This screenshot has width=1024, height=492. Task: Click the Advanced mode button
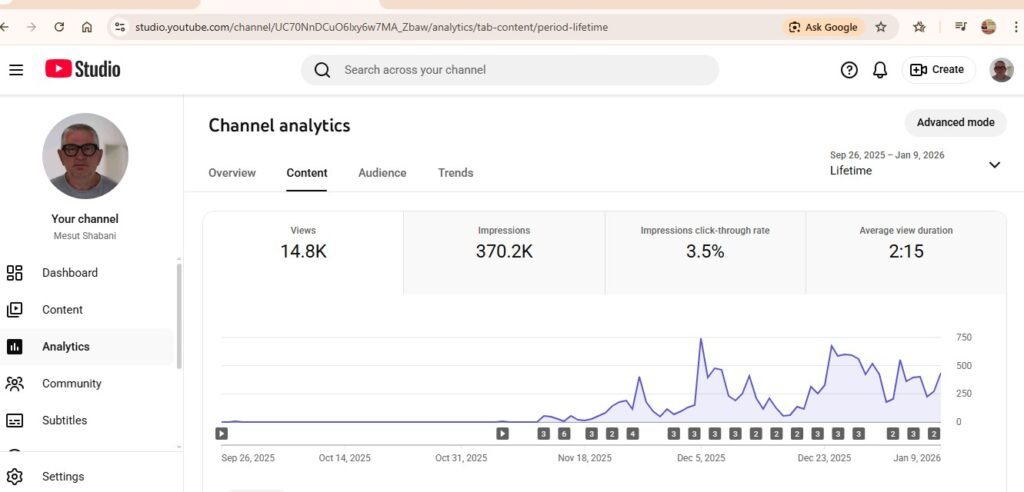(955, 123)
